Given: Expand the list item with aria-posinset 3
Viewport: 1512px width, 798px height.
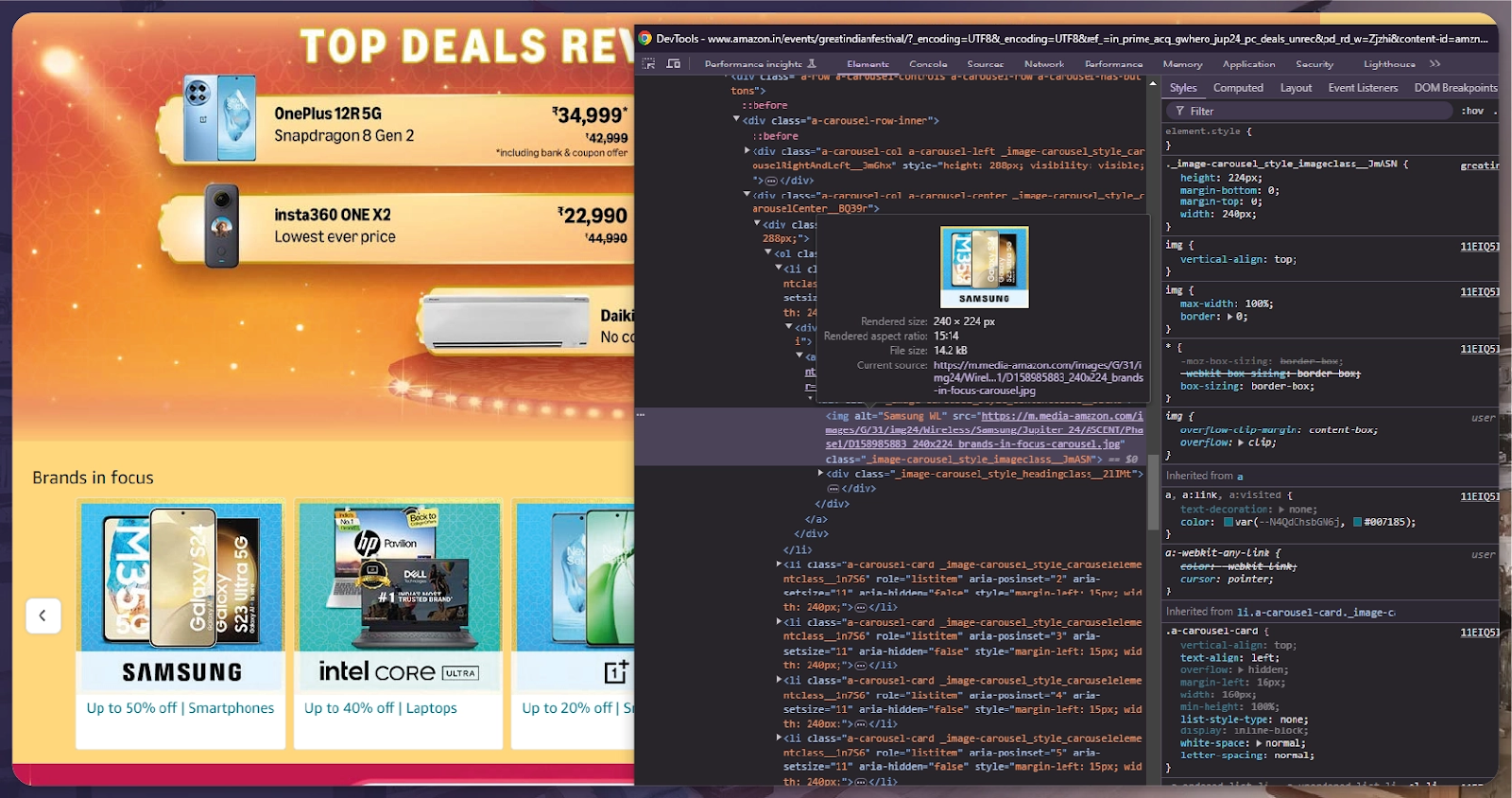Looking at the screenshot, I should coord(779,622).
